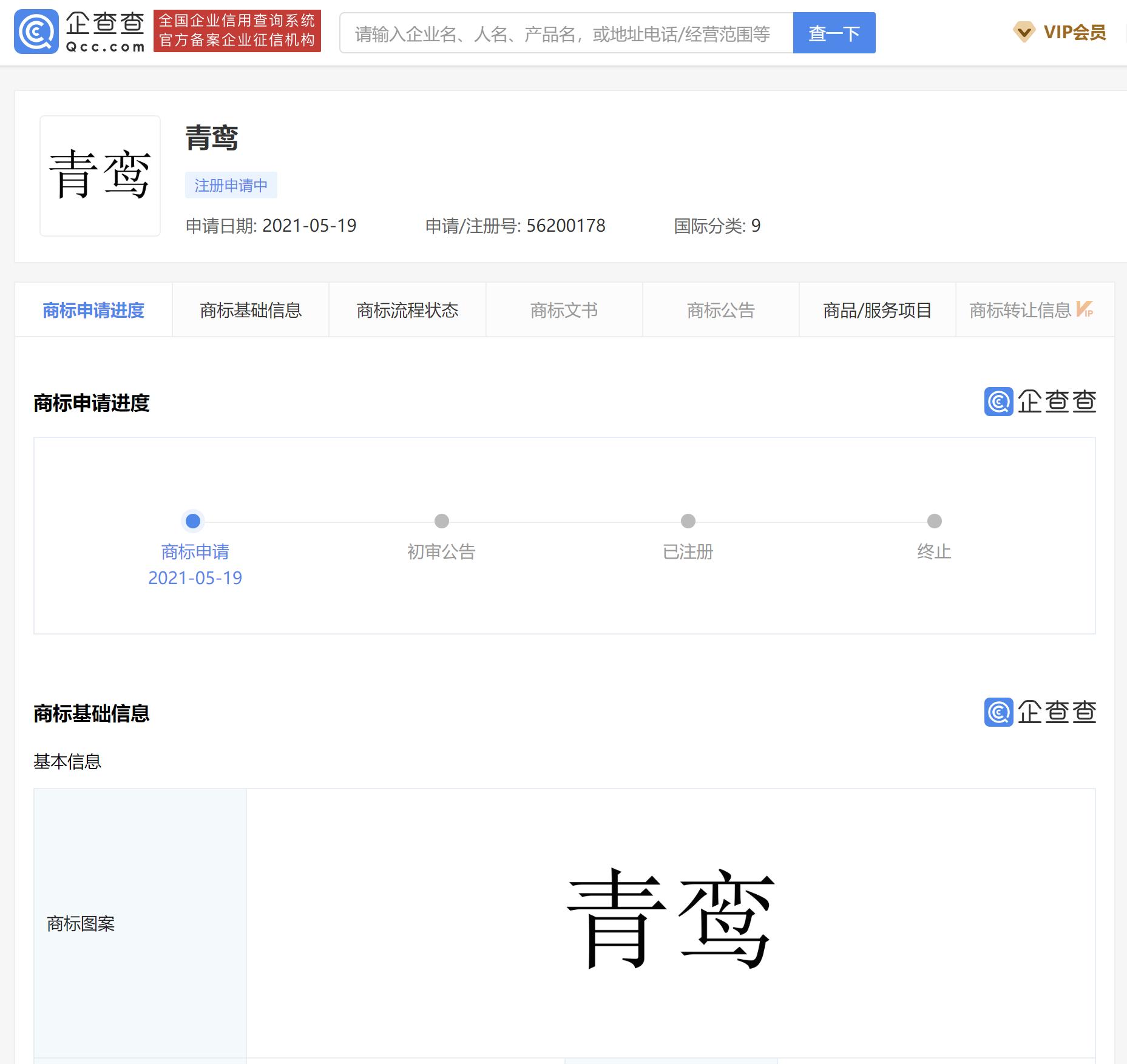The height and width of the screenshot is (1064, 1127).
Task: Select the blue 商标申请 milestone dot on the timeline
Action: point(193,521)
